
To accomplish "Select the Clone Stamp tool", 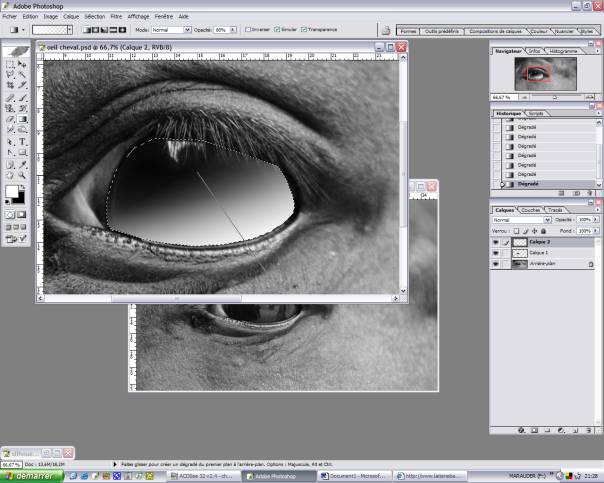I will pos(10,108).
